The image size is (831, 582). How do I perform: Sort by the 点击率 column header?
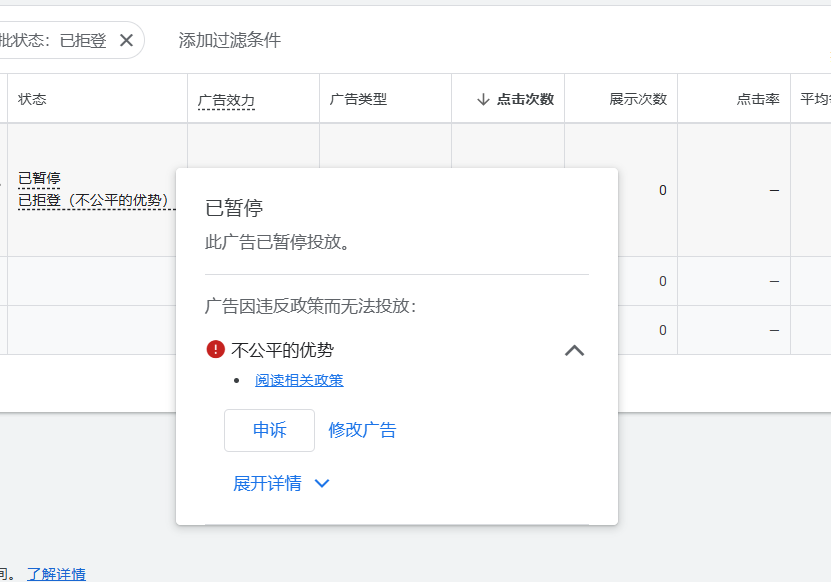(x=757, y=99)
